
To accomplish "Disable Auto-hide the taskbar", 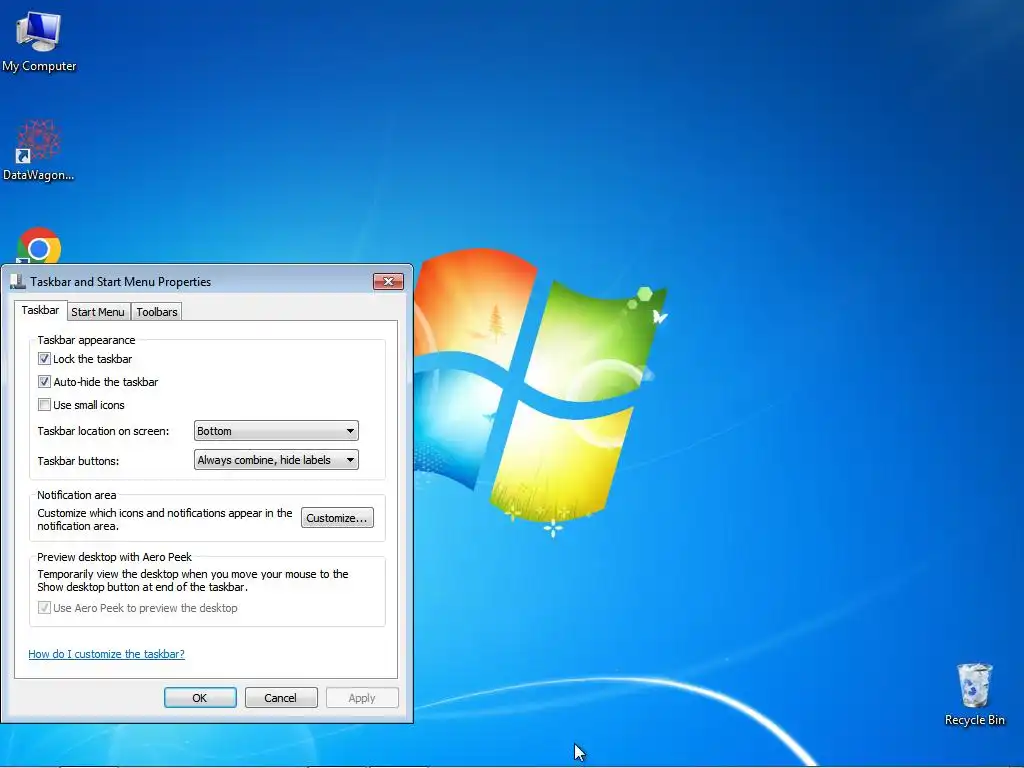I will tap(44, 381).
